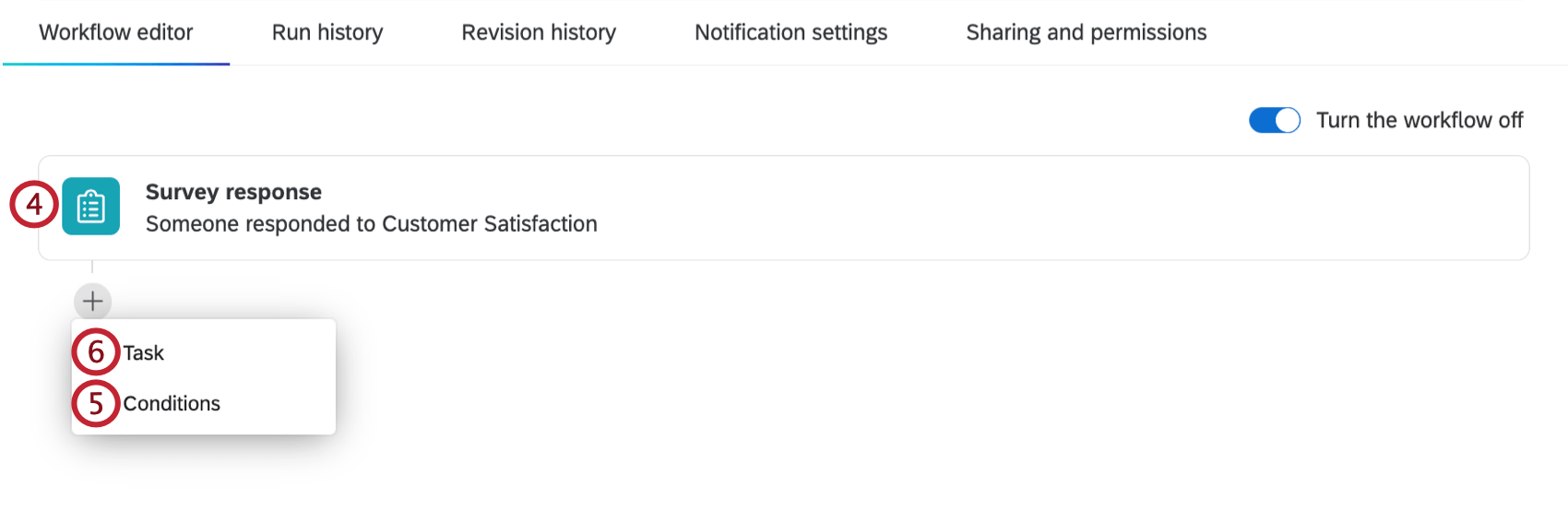Click the red circled number 5 marker
The height and width of the screenshot is (511, 1568).
click(x=96, y=403)
